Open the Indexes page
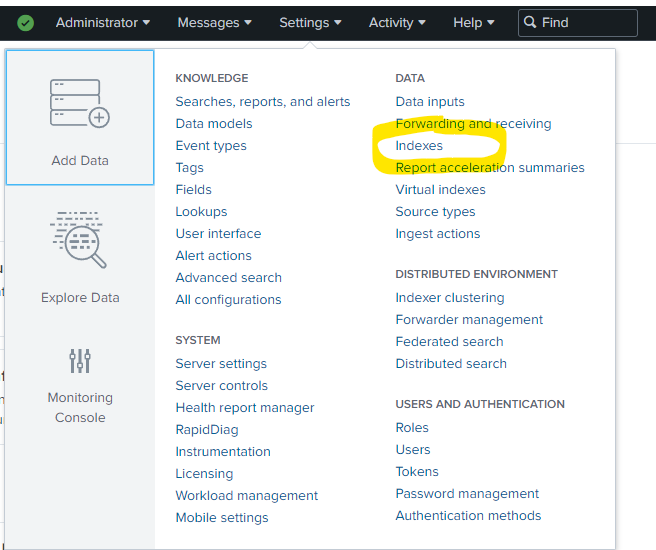Screen dimensions: 656x550 (419, 146)
